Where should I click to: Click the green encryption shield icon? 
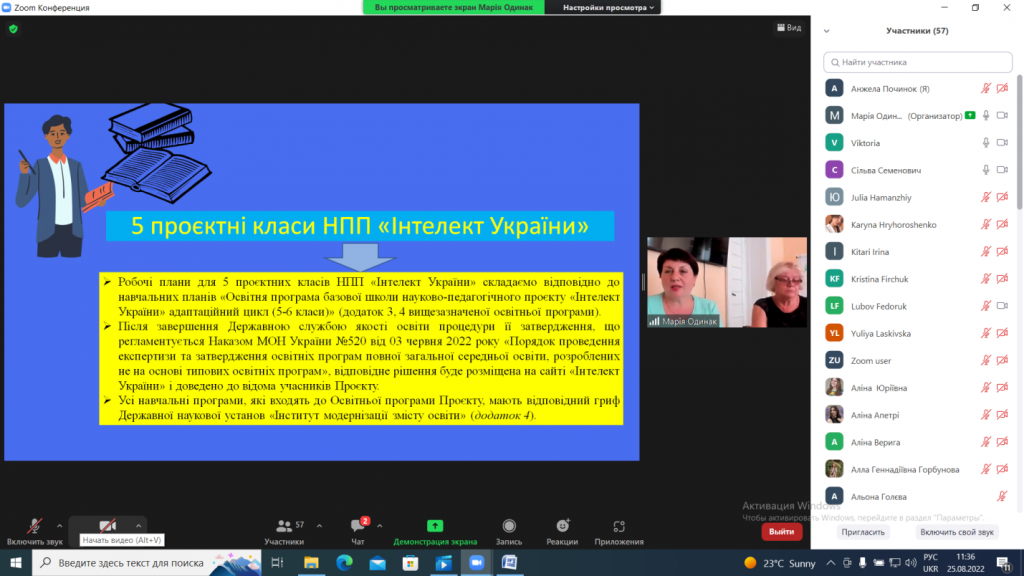(13, 29)
